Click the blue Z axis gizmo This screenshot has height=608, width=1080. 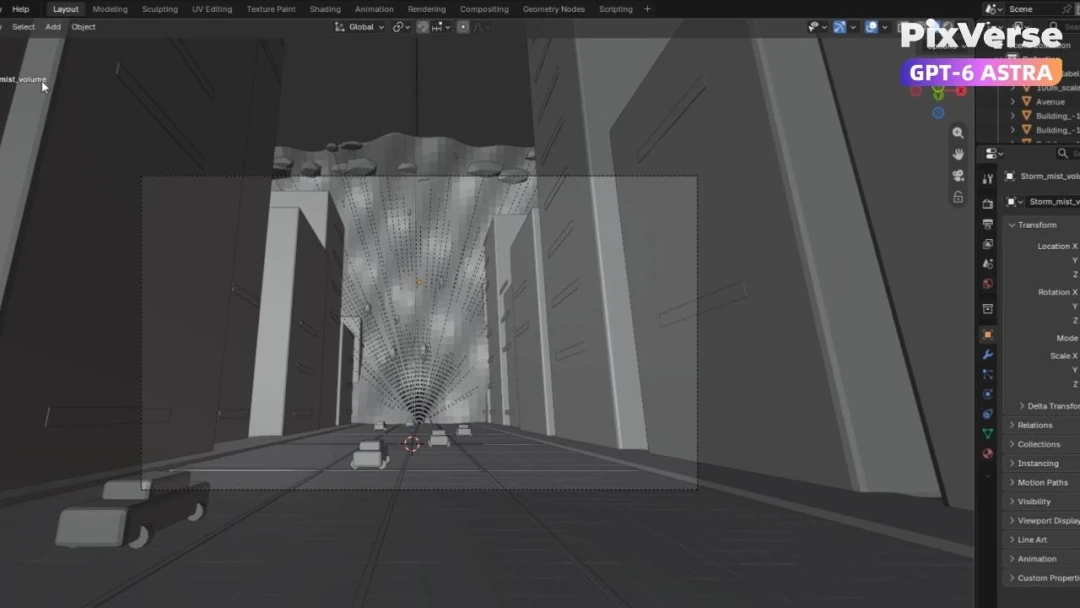click(x=938, y=113)
